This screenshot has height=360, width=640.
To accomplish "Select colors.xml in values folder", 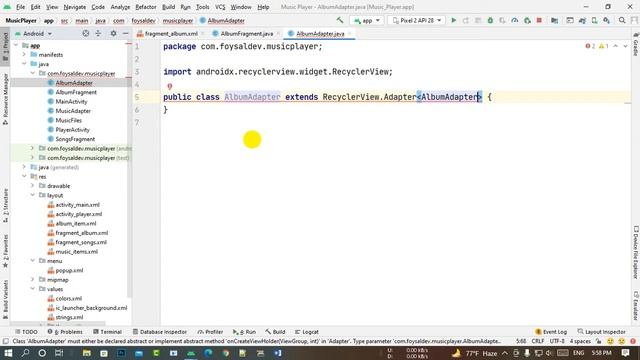I will 69,298.
